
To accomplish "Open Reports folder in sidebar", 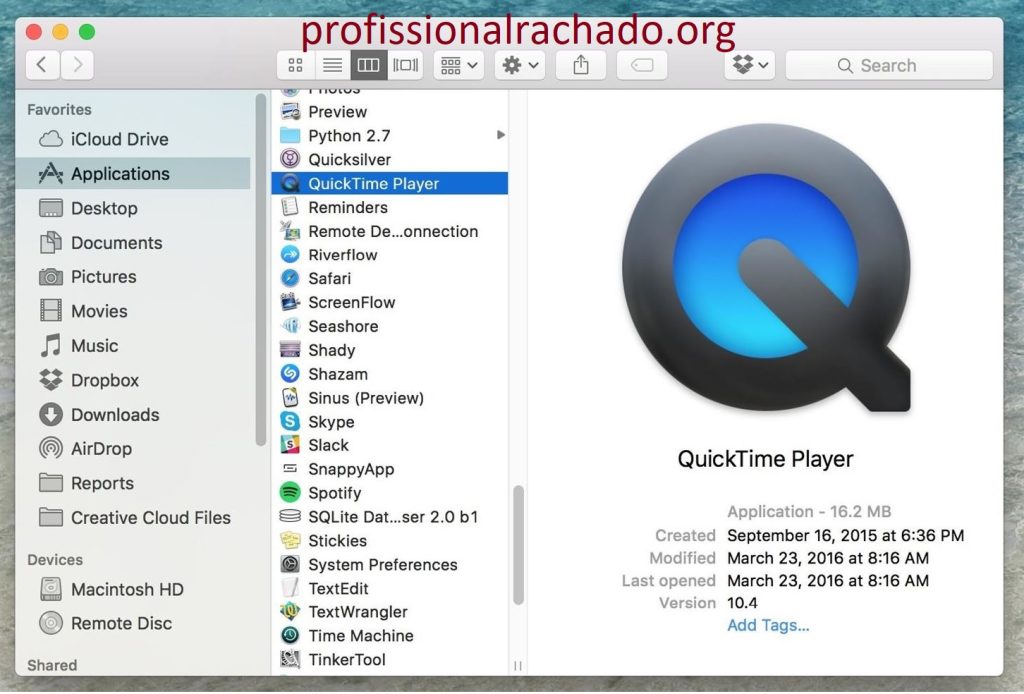I will point(133,483).
